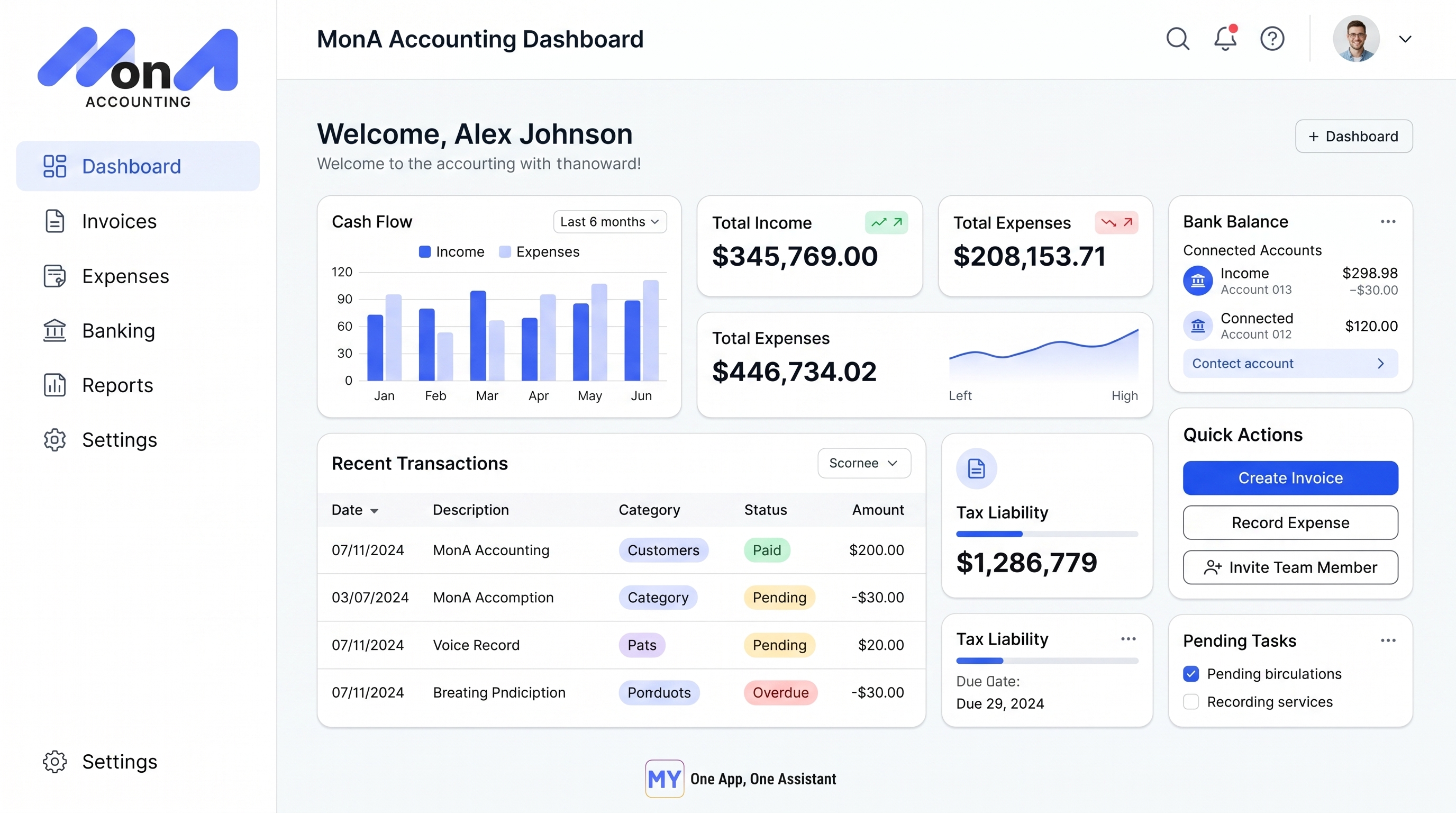Click the + Dashboard button
Image resolution: width=1456 pixels, height=813 pixels.
click(1354, 136)
